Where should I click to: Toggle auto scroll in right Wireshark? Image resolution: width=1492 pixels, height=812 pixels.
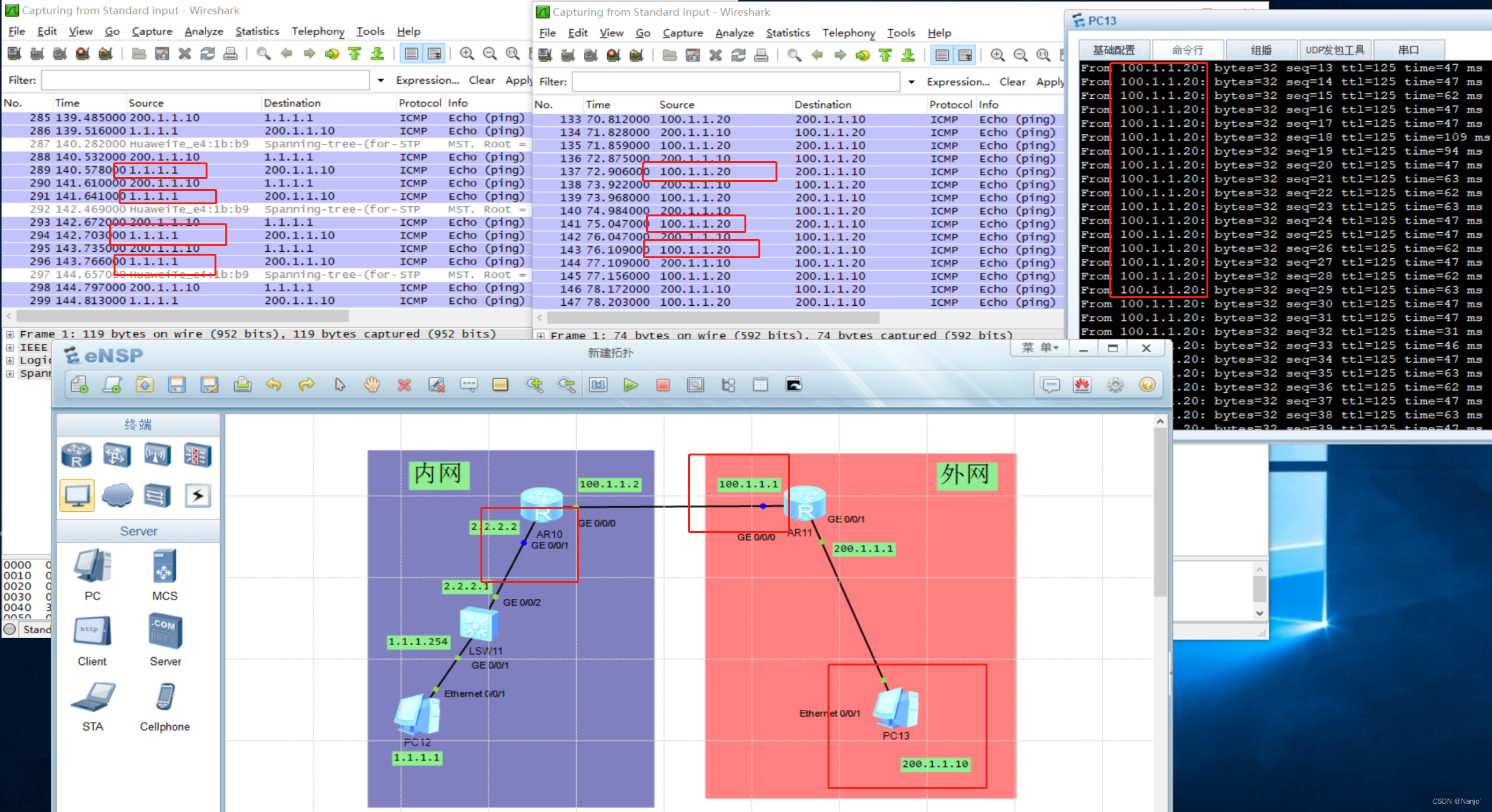click(x=965, y=56)
